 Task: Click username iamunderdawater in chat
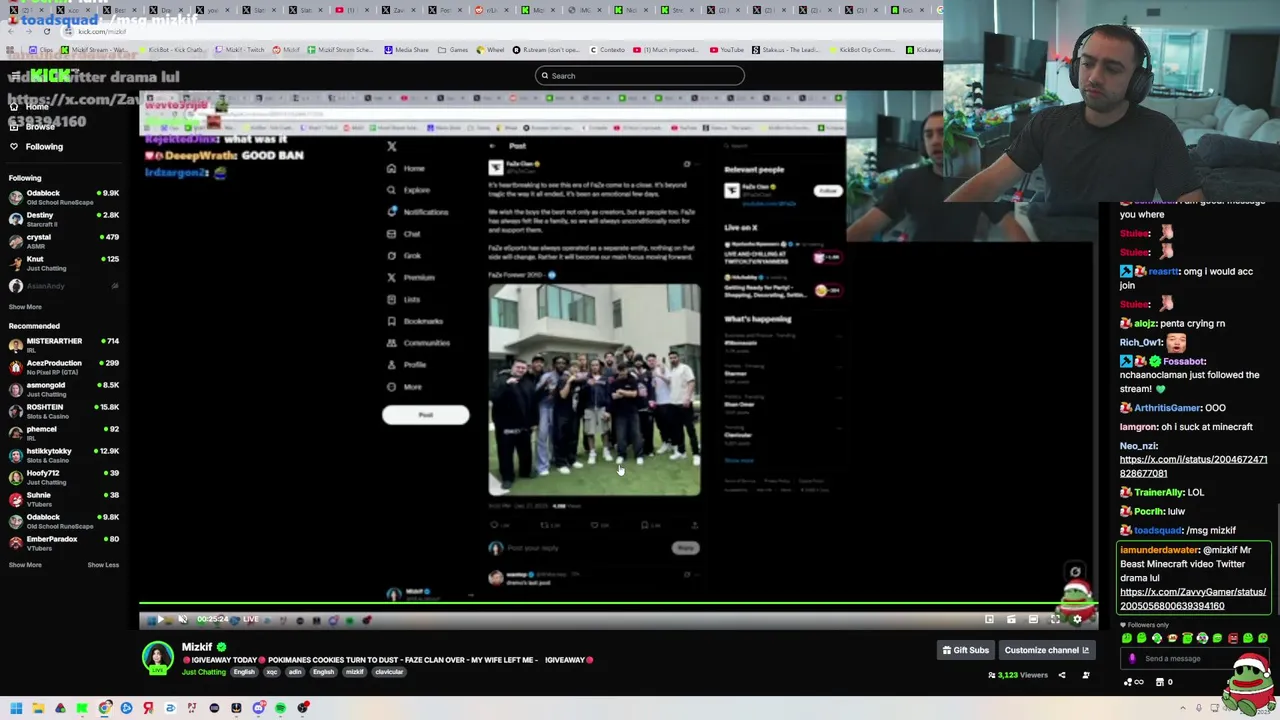pyautogui.click(x=1159, y=550)
